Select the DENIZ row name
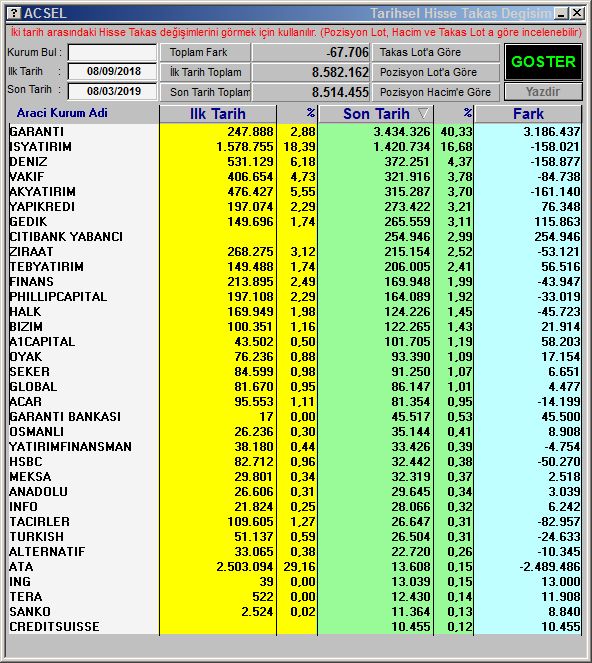Screen dimensions: 592x663 point(28,162)
